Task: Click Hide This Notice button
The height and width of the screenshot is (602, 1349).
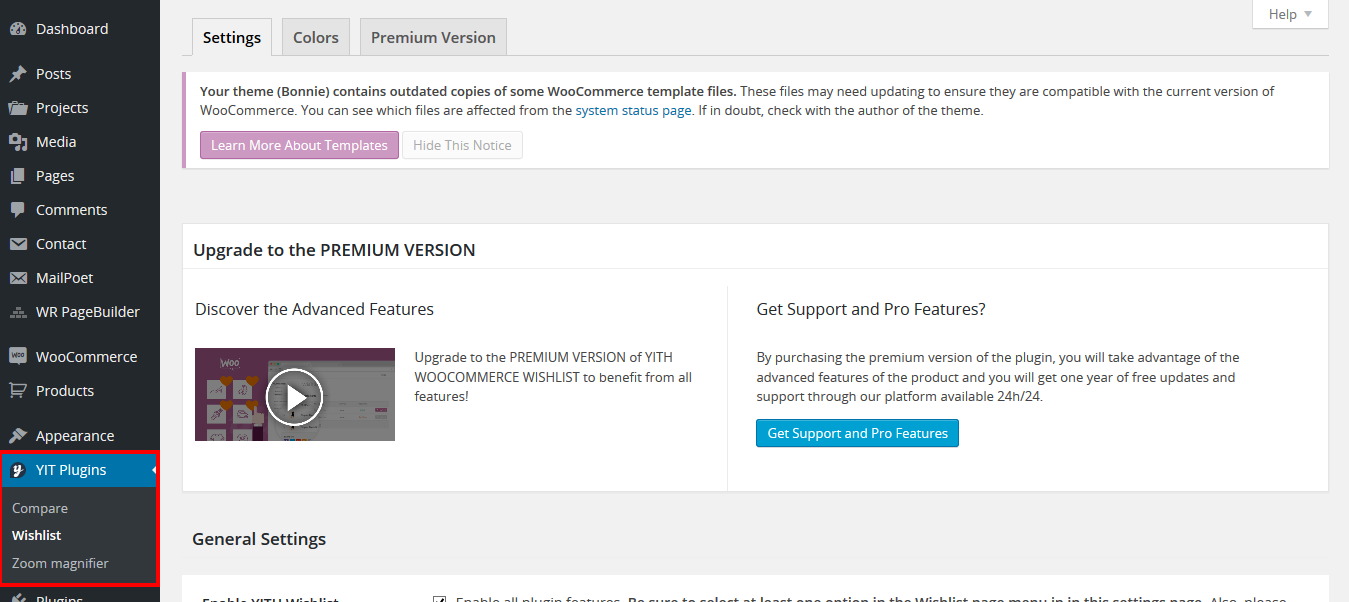Action: coord(462,145)
